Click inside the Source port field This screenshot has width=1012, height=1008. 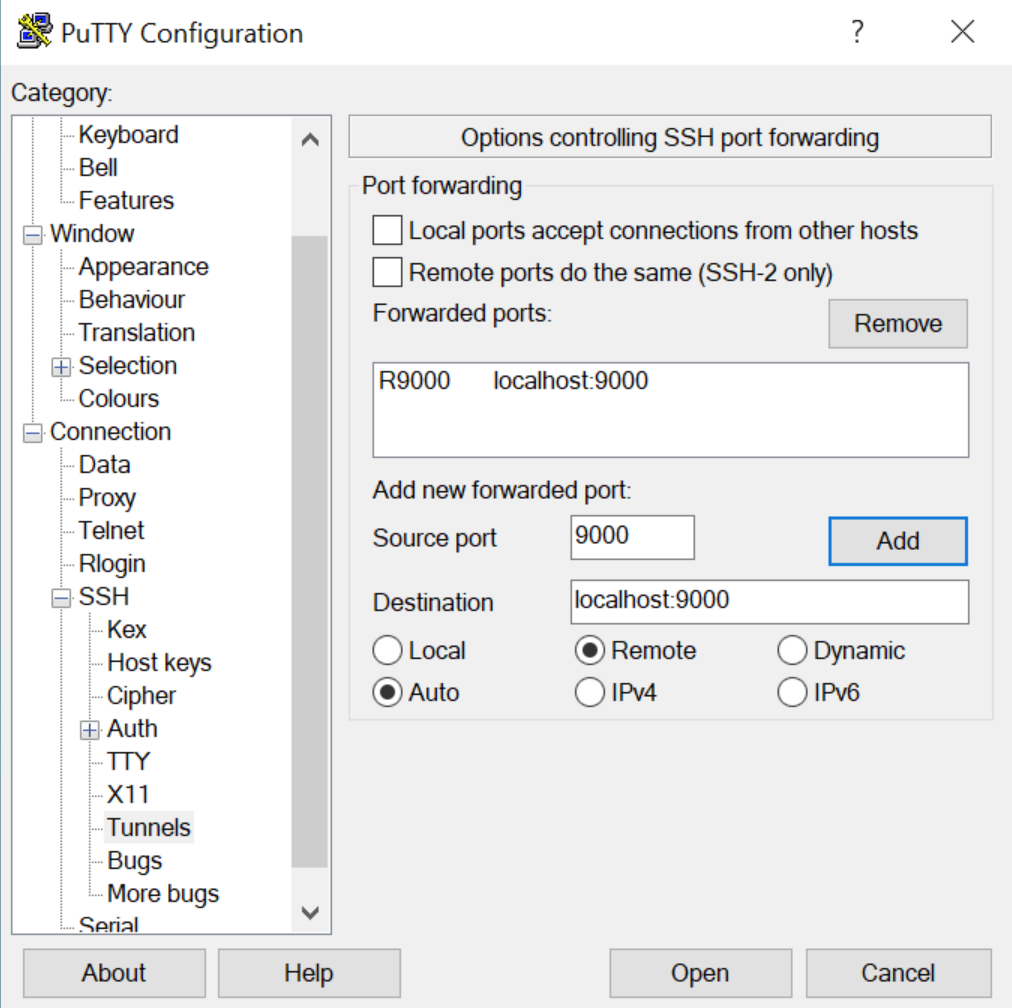pyautogui.click(x=631, y=537)
